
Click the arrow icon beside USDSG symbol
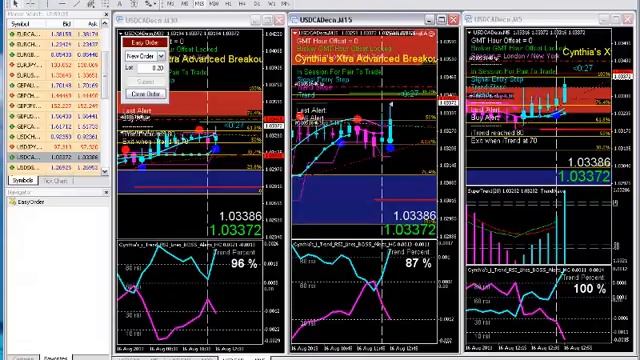pos(12,167)
